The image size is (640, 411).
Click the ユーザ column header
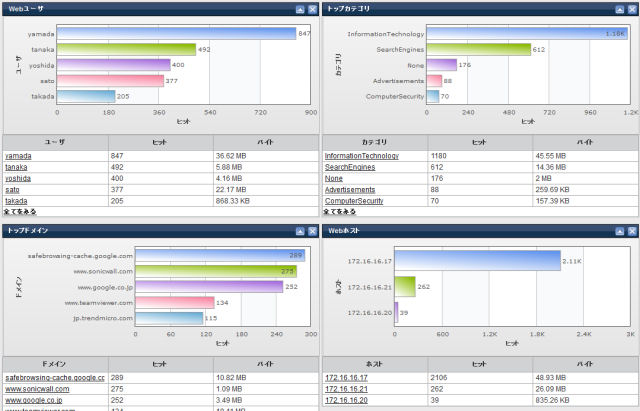click(56, 142)
